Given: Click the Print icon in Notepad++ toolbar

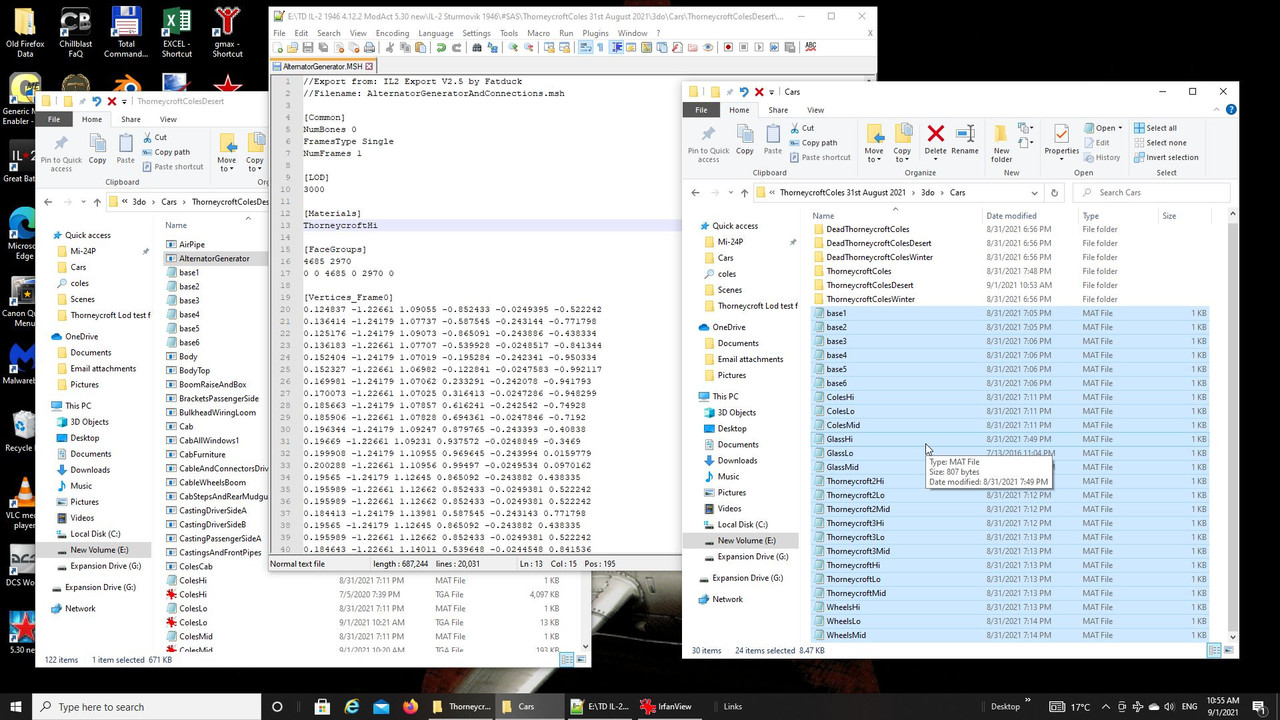Looking at the screenshot, I should click(369, 47).
